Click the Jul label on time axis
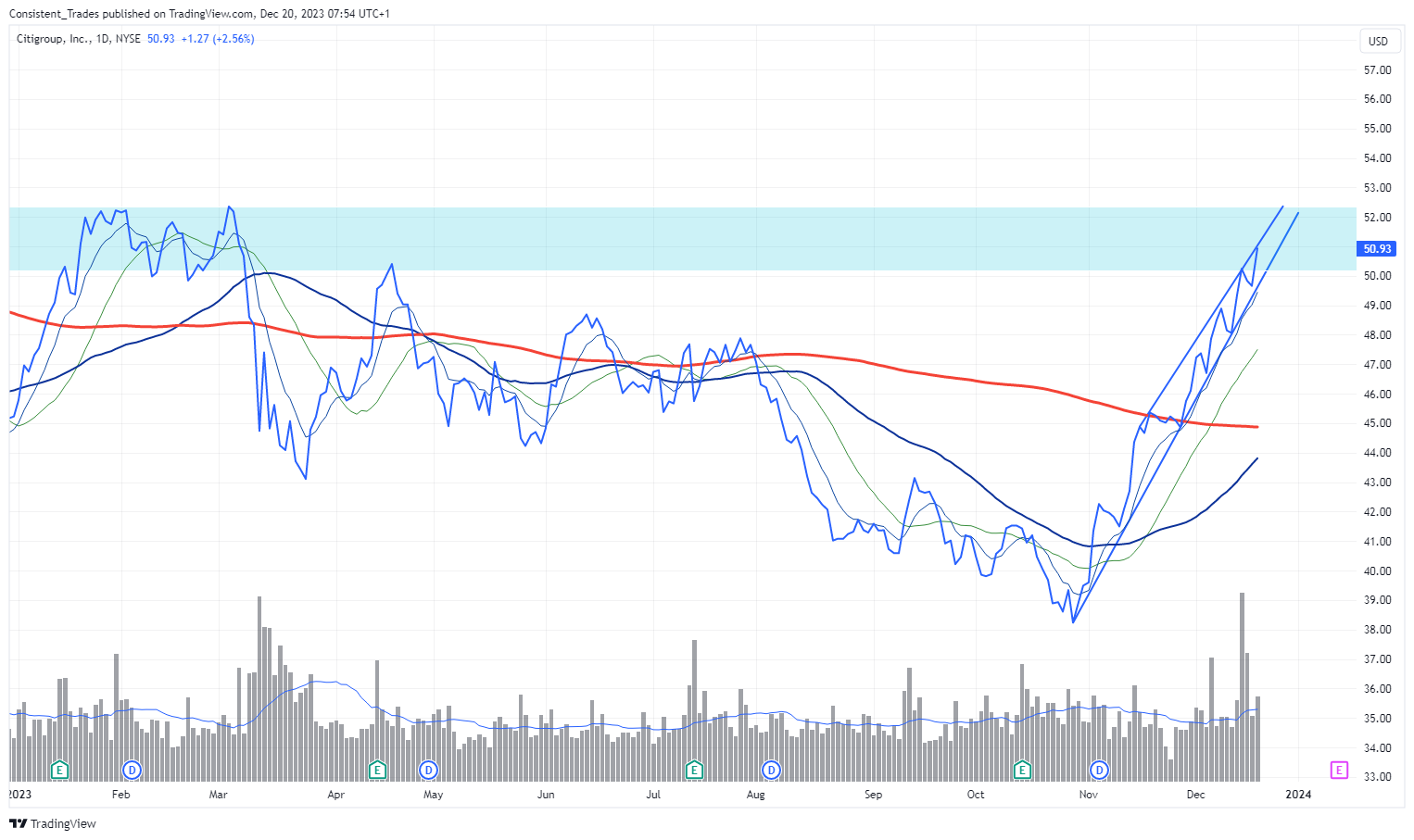Image resolution: width=1414 pixels, height=840 pixels. pyautogui.click(x=653, y=795)
